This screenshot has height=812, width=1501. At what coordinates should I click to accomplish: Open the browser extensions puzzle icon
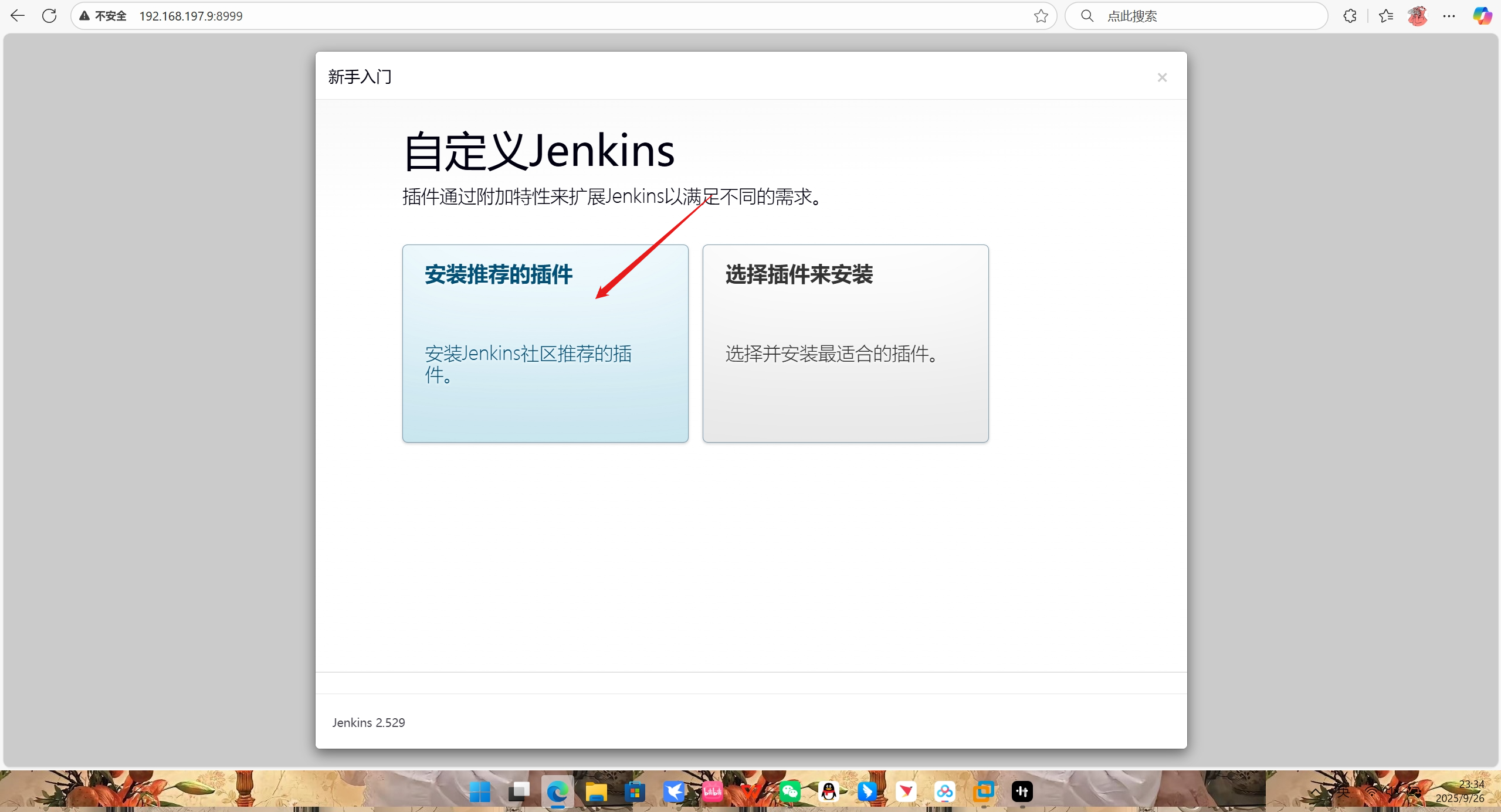pyautogui.click(x=1350, y=16)
